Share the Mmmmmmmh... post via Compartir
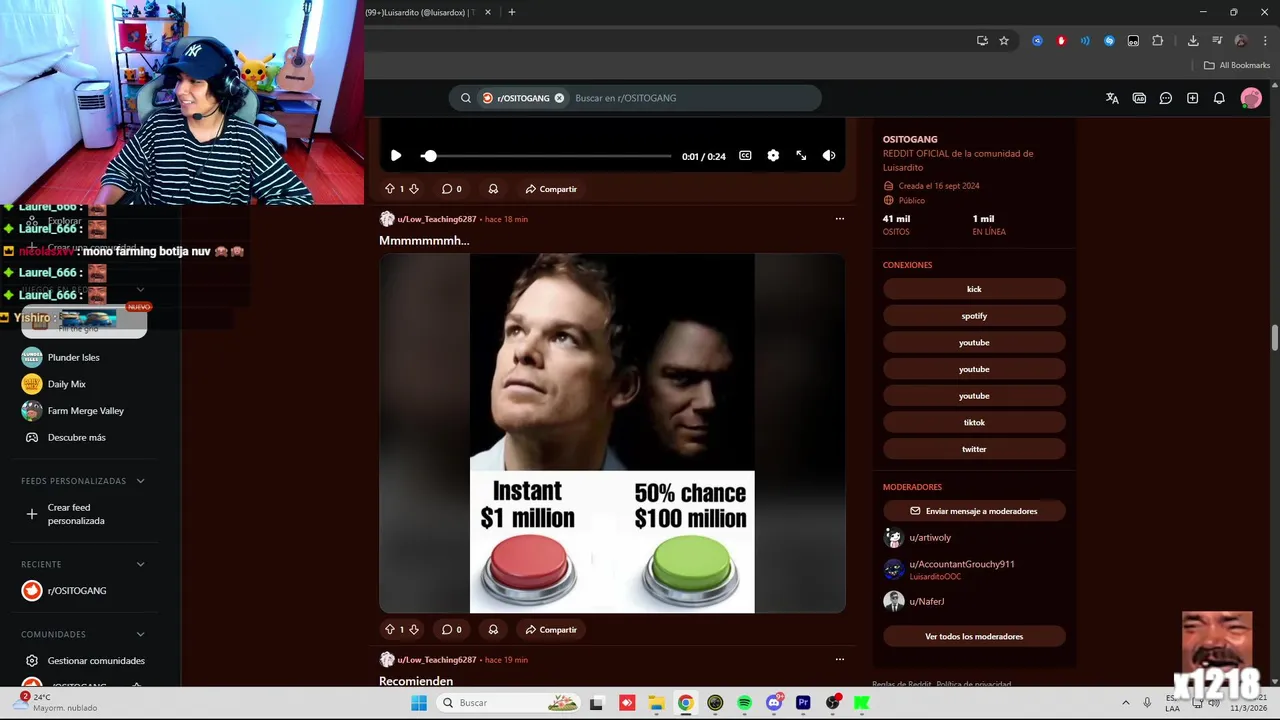Image resolution: width=1280 pixels, height=720 pixels. 551,630
